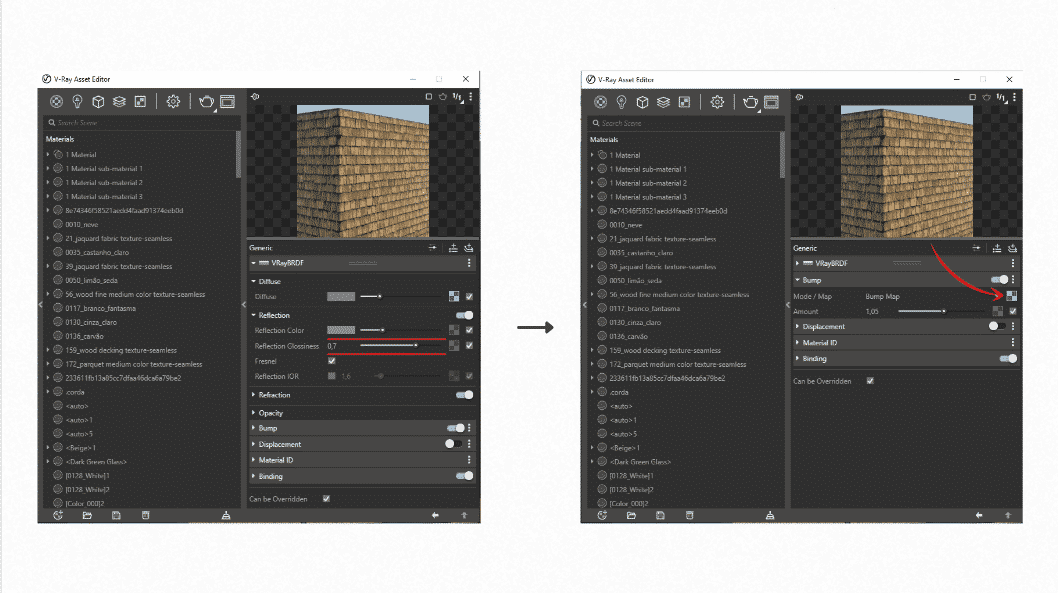The height and width of the screenshot is (593, 1058).
Task: Toggle the Fresnel checkbox
Action: (x=332, y=361)
